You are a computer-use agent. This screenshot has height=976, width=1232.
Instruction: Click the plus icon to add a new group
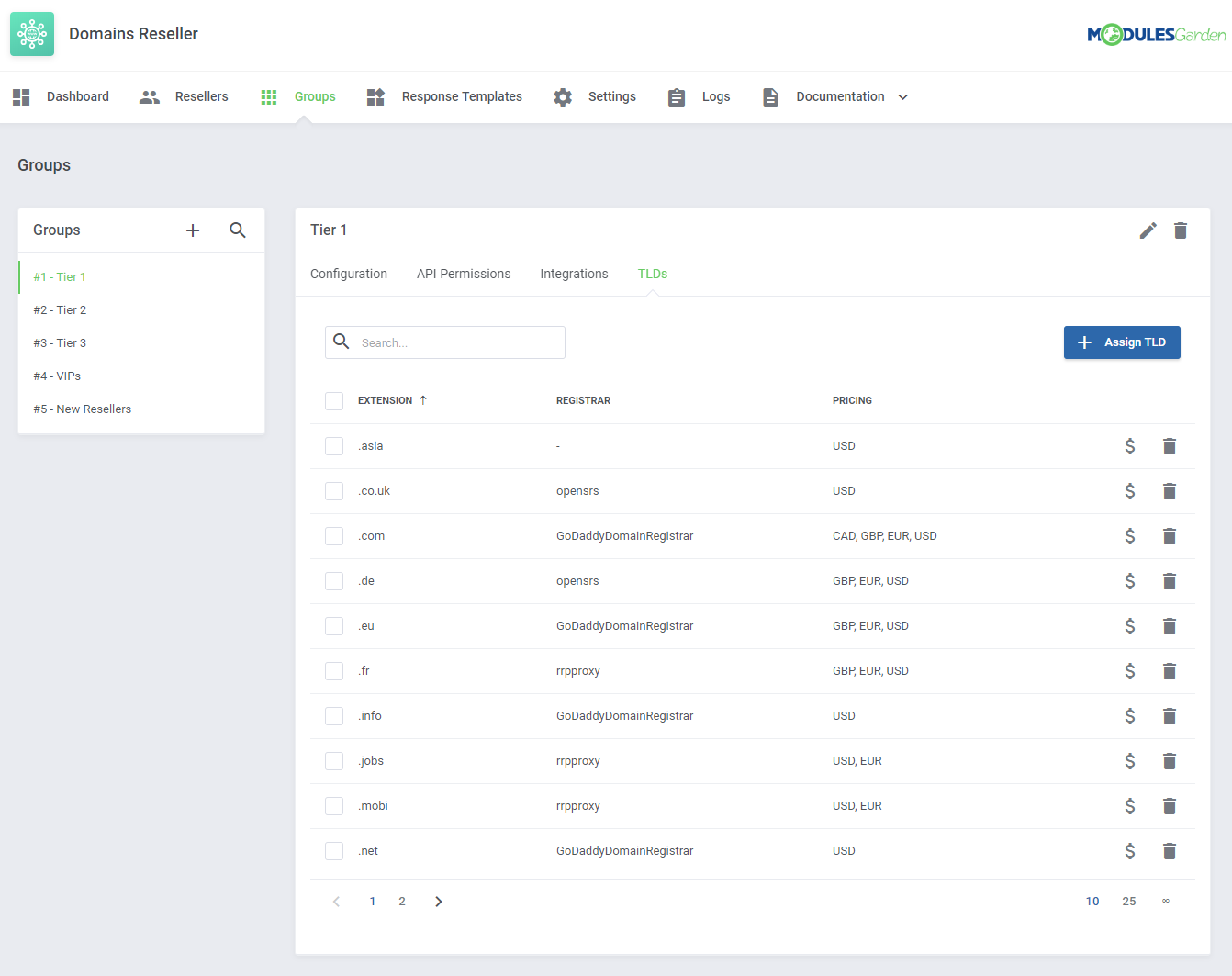(192, 230)
